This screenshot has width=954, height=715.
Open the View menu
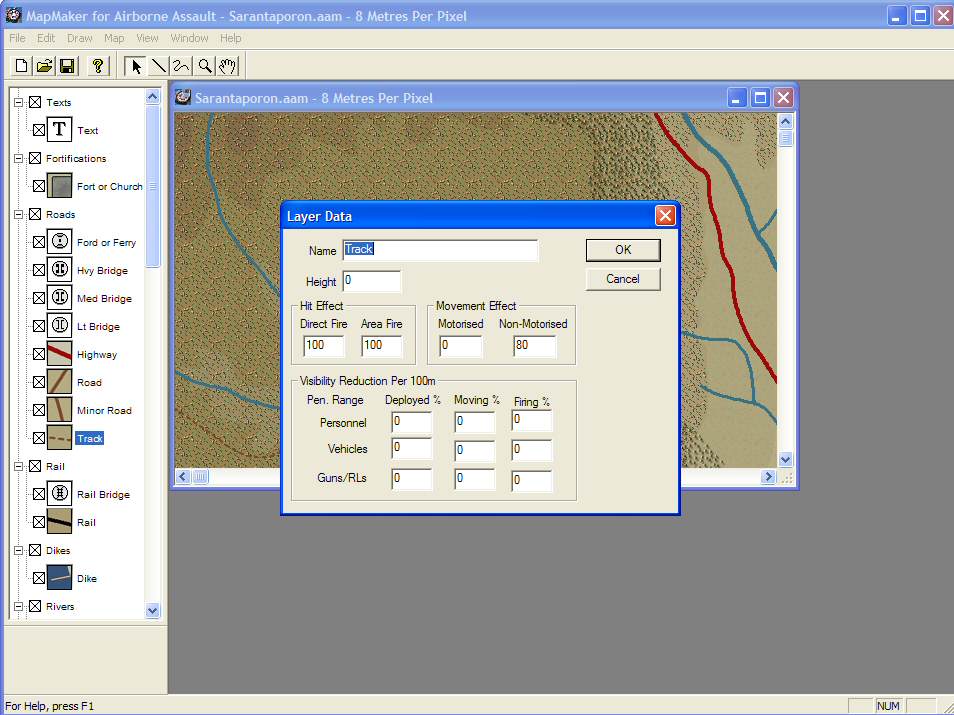(x=147, y=38)
